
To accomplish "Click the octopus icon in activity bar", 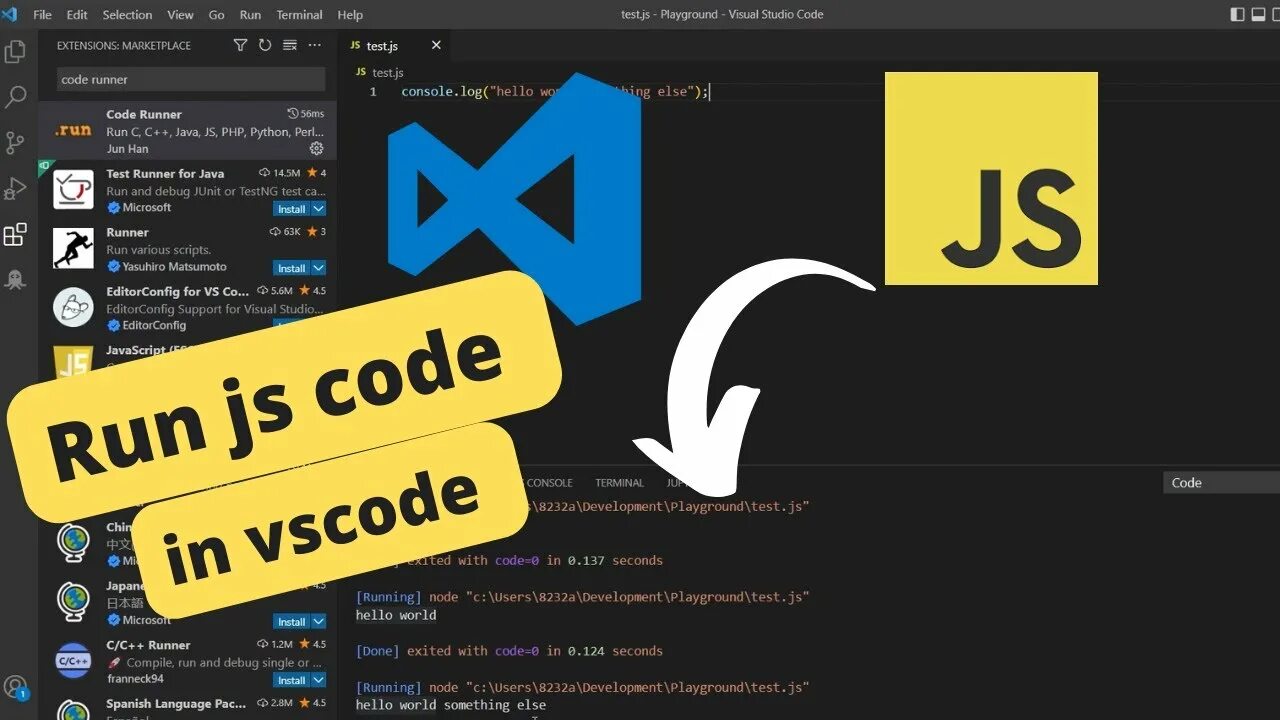I will [15, 281].
